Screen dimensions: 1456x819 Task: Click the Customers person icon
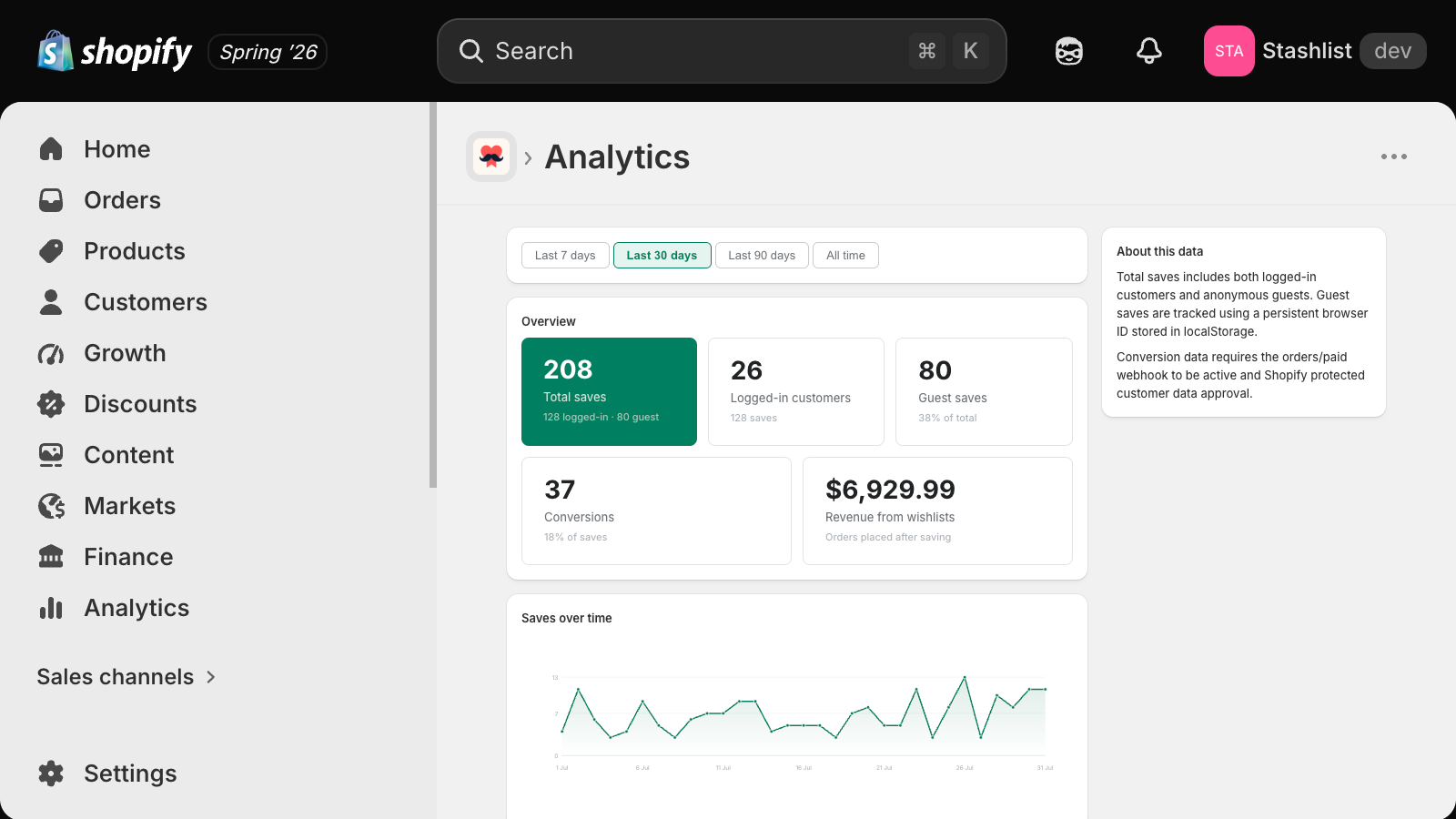(51, 302)
